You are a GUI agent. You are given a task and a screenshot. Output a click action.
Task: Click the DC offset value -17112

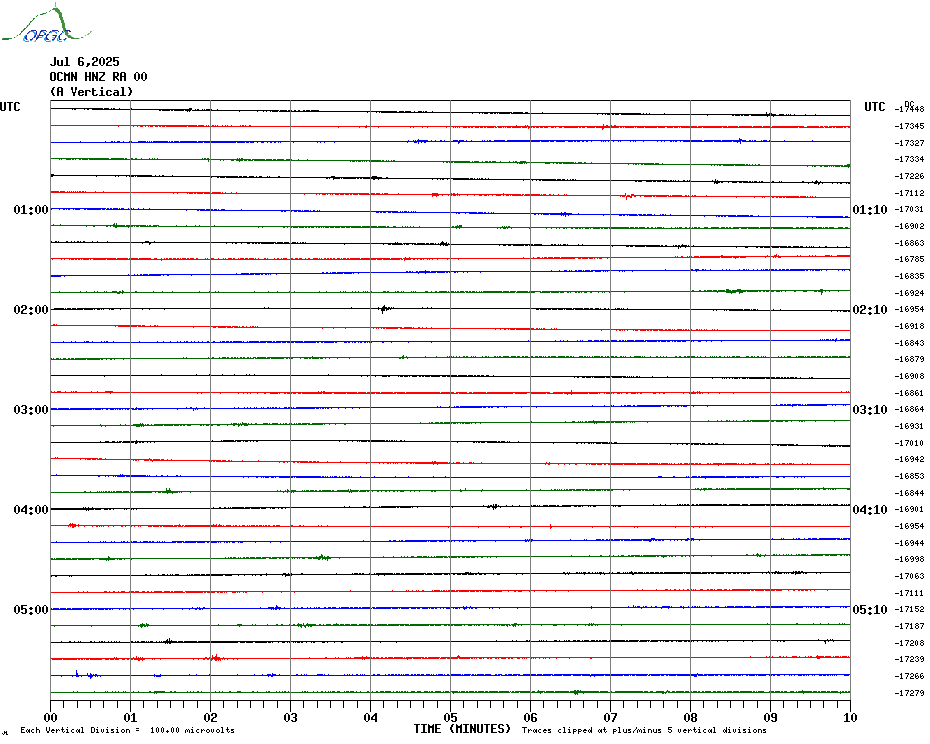coord(909,193)
